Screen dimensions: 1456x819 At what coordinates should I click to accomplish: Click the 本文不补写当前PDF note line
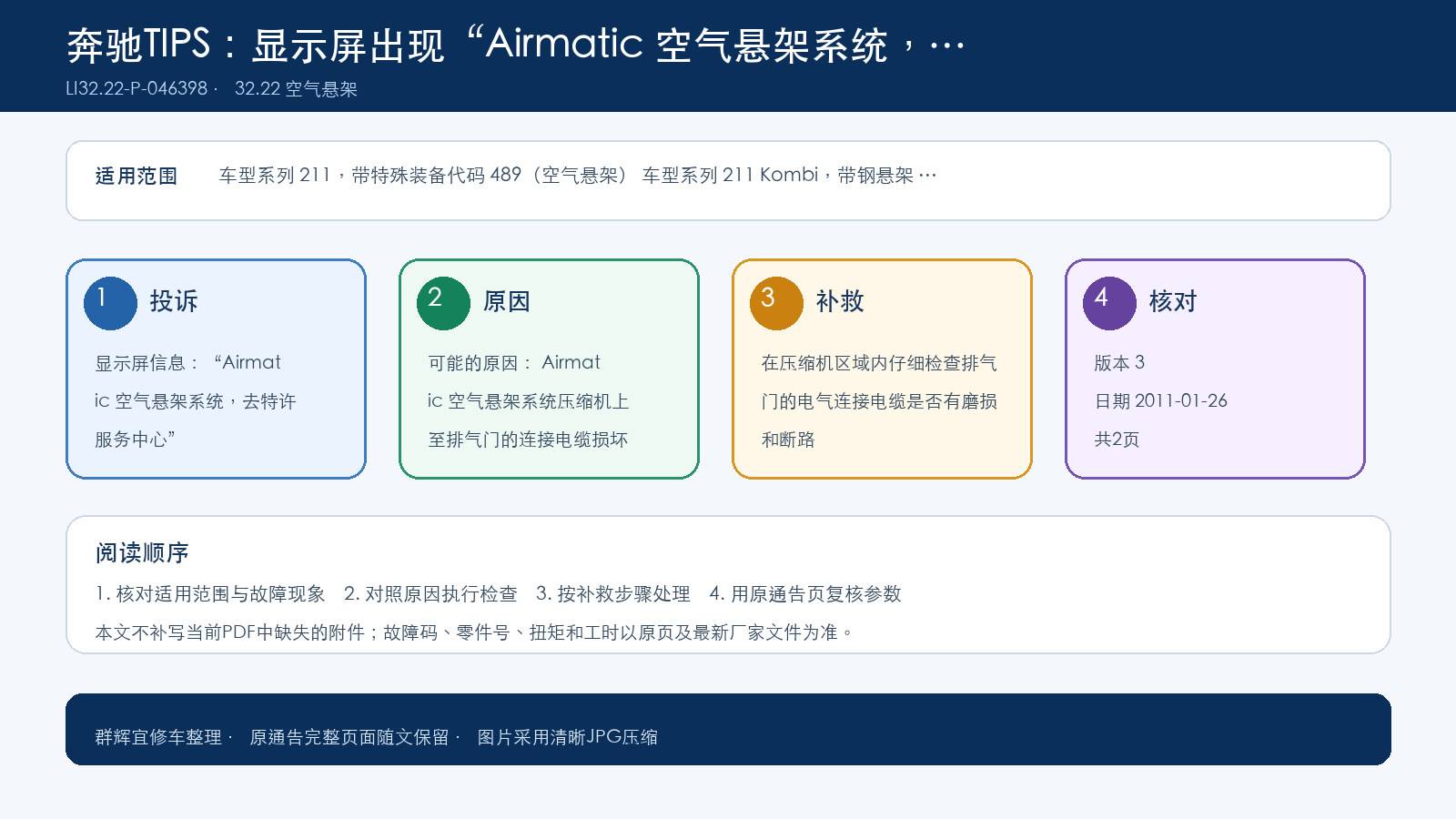(474, 632)
